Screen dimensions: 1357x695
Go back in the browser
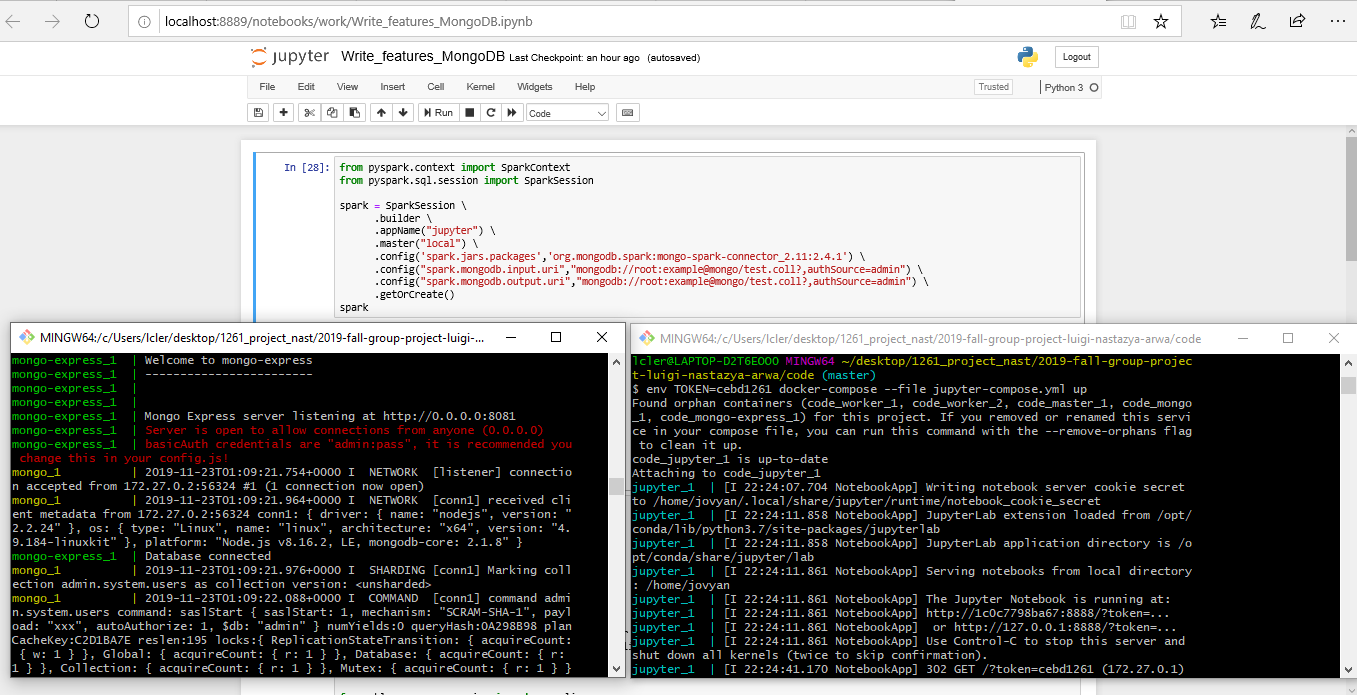point(14,21)
